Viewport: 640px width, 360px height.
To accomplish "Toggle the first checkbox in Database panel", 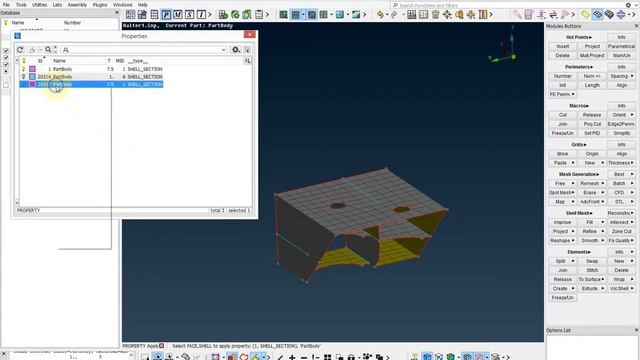I will [6, 51].
